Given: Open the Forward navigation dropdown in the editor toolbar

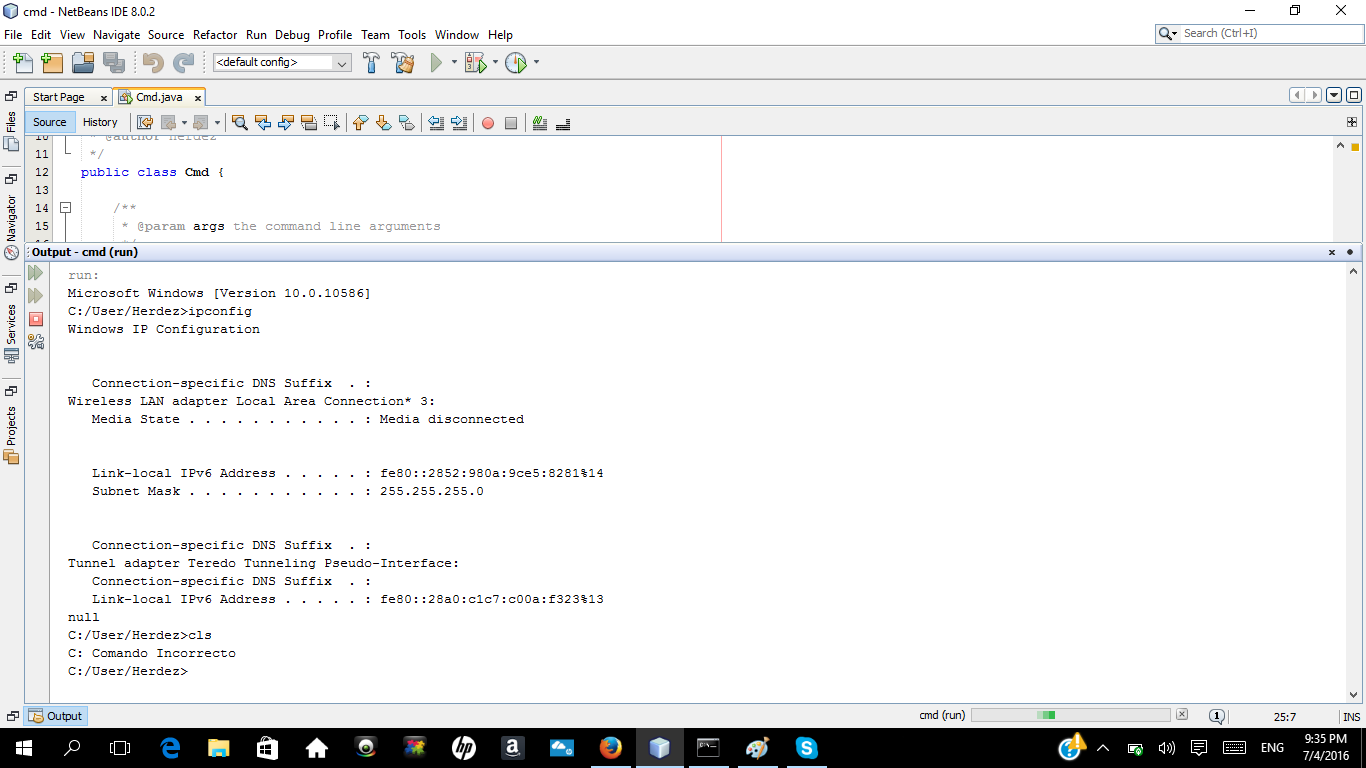Looking at the screenshot, I should click(217, 123).
